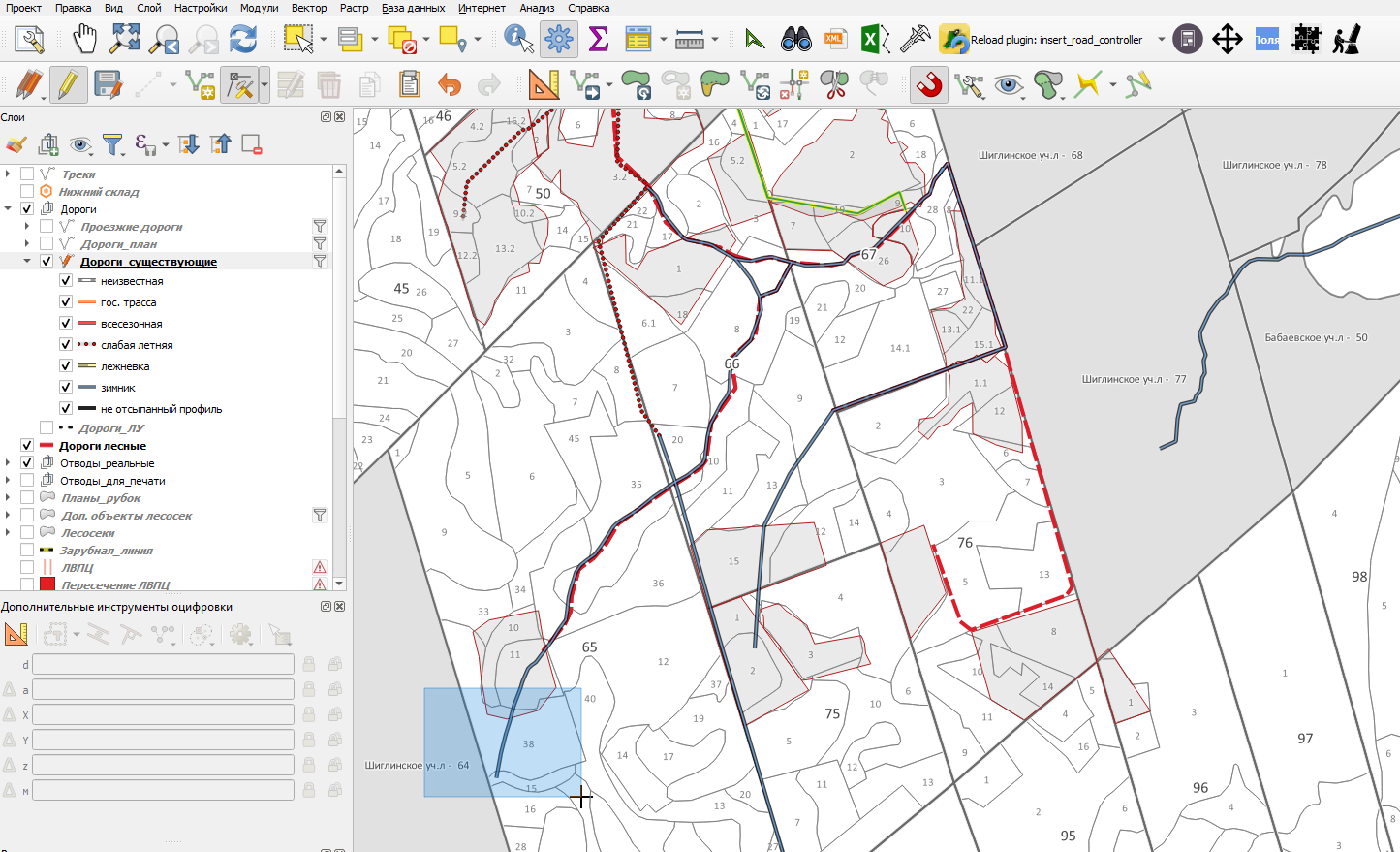
Task: Click warning icon beside ЛВПЦ layer
Action: click(320, 568)
